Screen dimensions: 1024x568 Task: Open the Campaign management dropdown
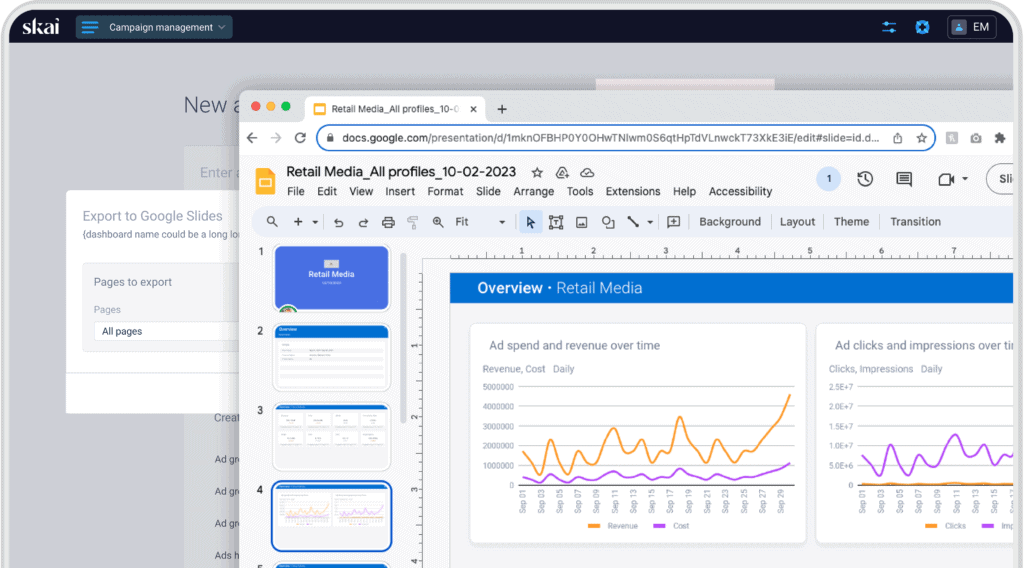click(154, 27)
